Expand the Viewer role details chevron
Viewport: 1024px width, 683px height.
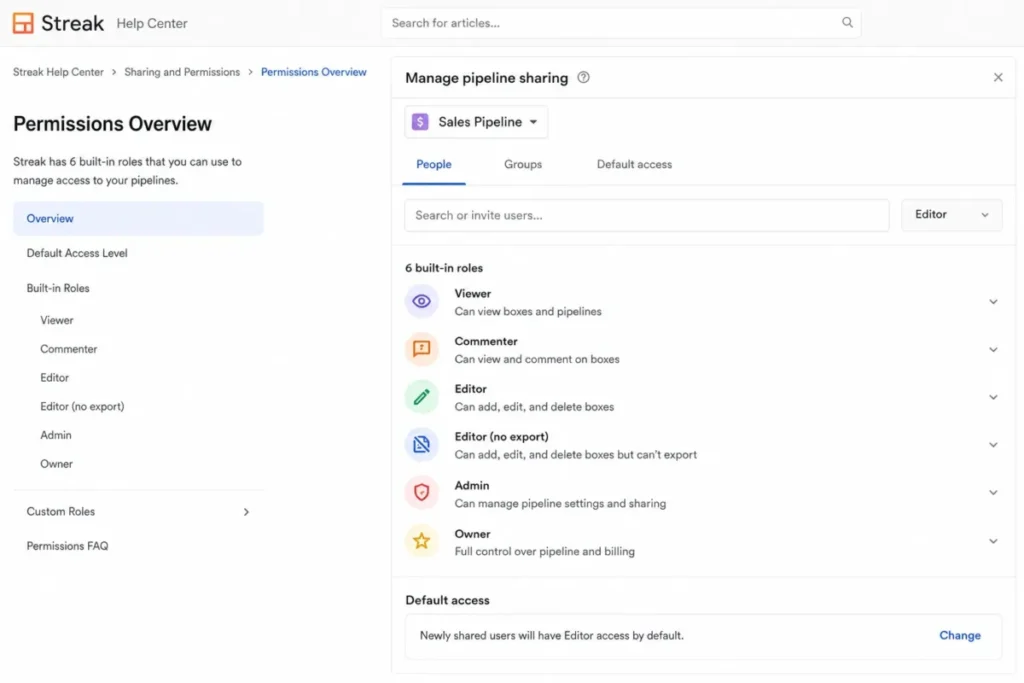coord(993,302)
